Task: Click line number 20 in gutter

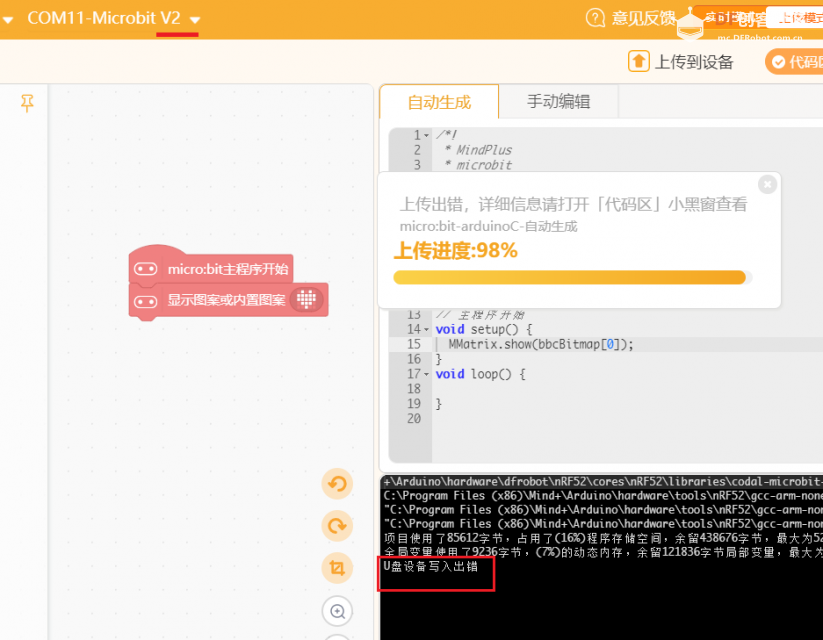Action: pos(414,418)
